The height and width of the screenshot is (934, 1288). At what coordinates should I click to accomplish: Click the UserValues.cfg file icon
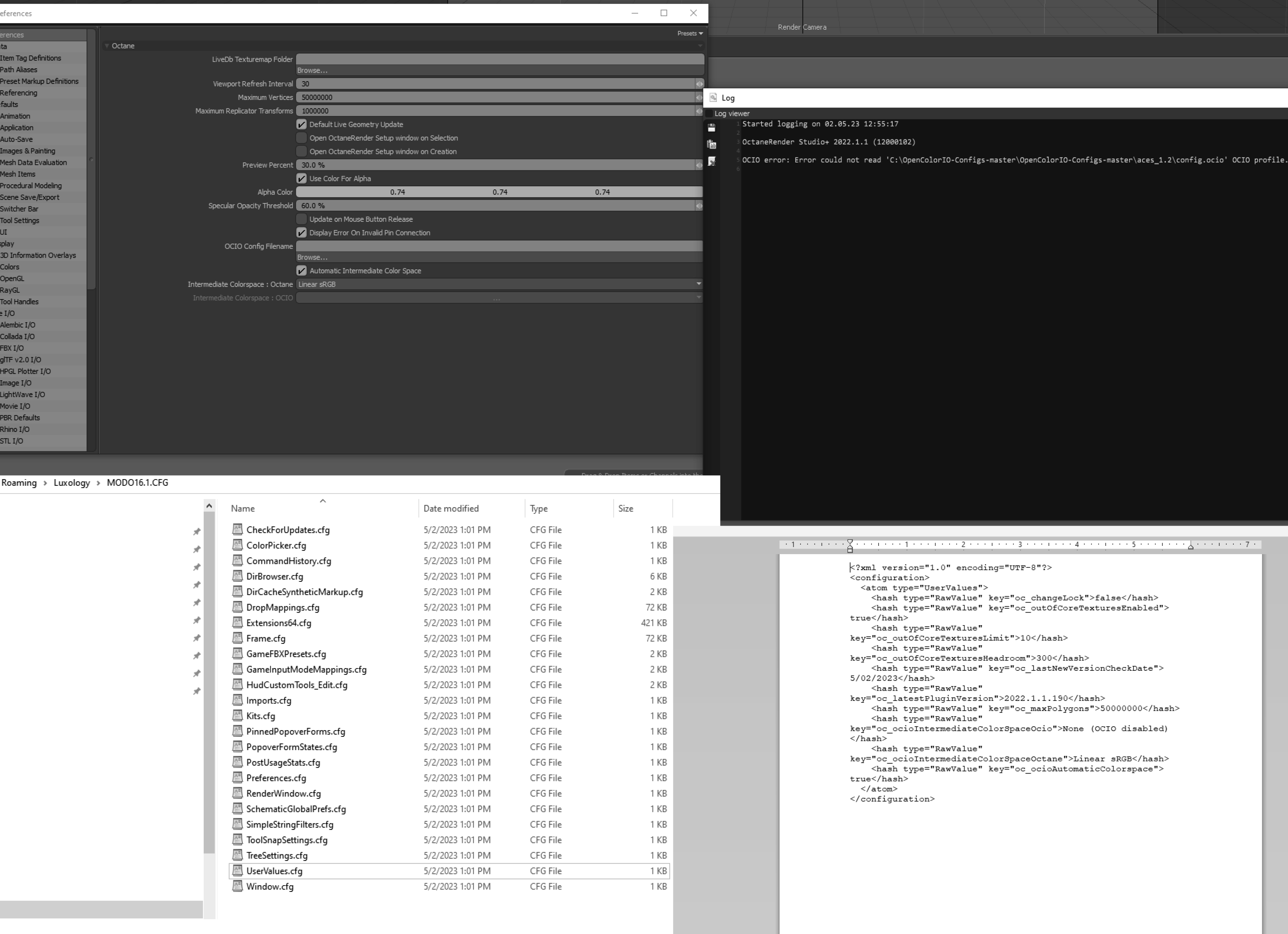pos(237,870)
